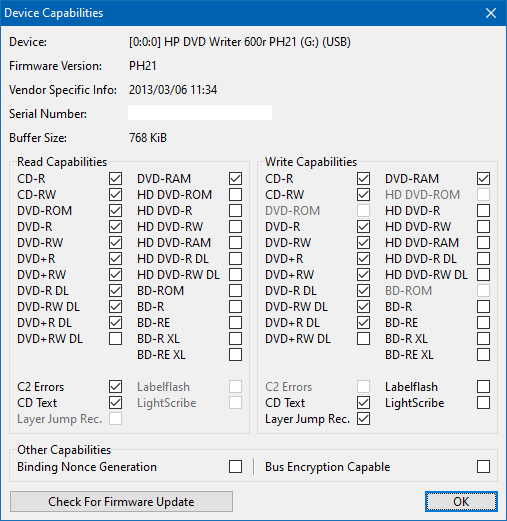Toggle C2 Errors read capability checkbox
The width and height of the screenshot is (507, 521).
click(115, 386)
